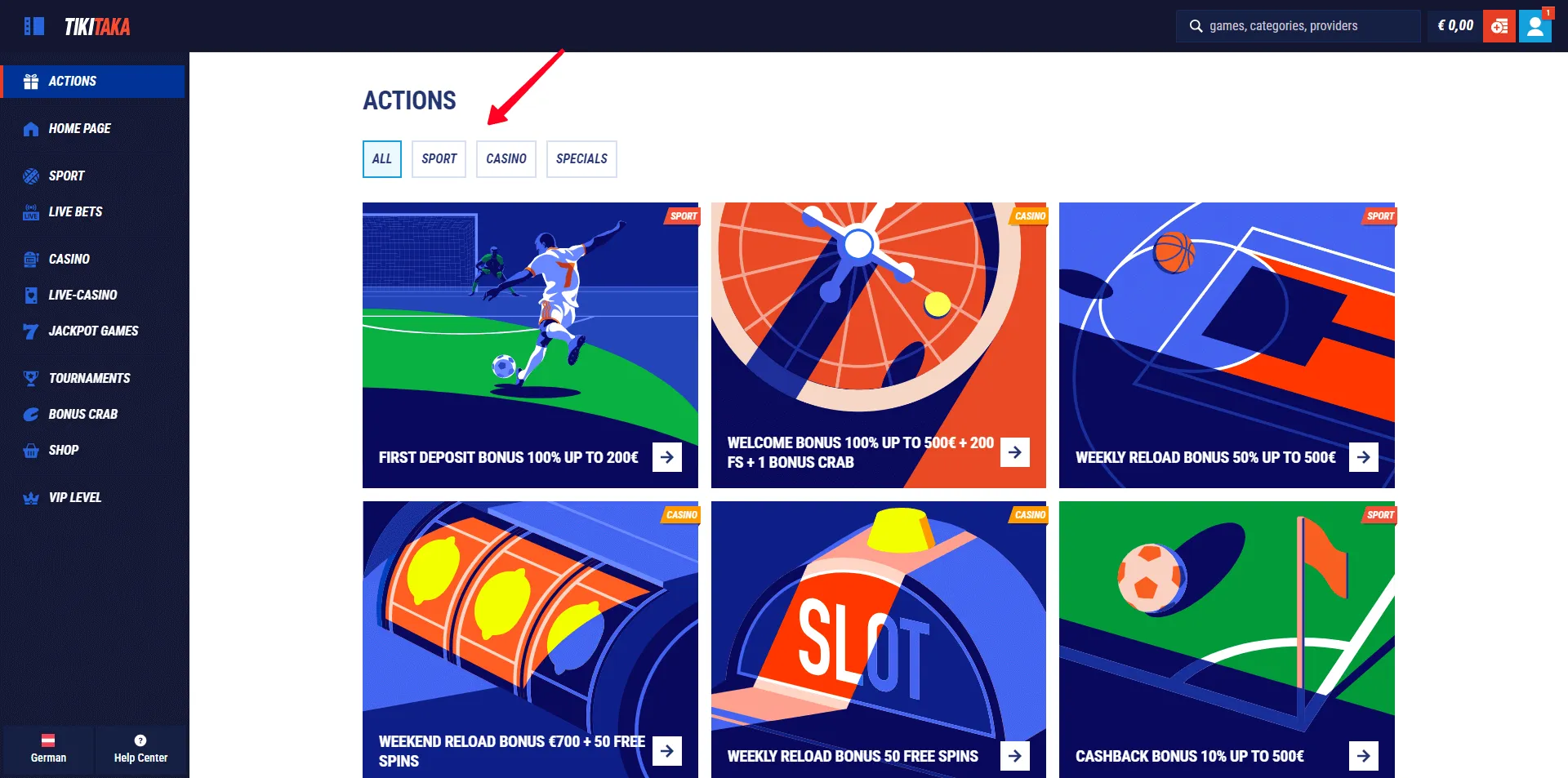The image size is (1568, 778).
Task: Collapse the sidebar with the menu icon
Action: (33, 26)
